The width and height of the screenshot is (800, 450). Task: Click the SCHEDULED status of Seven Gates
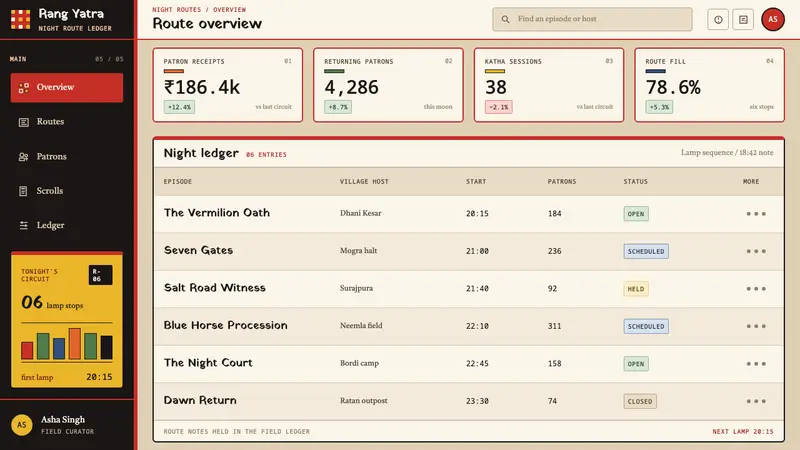point(646,251)
